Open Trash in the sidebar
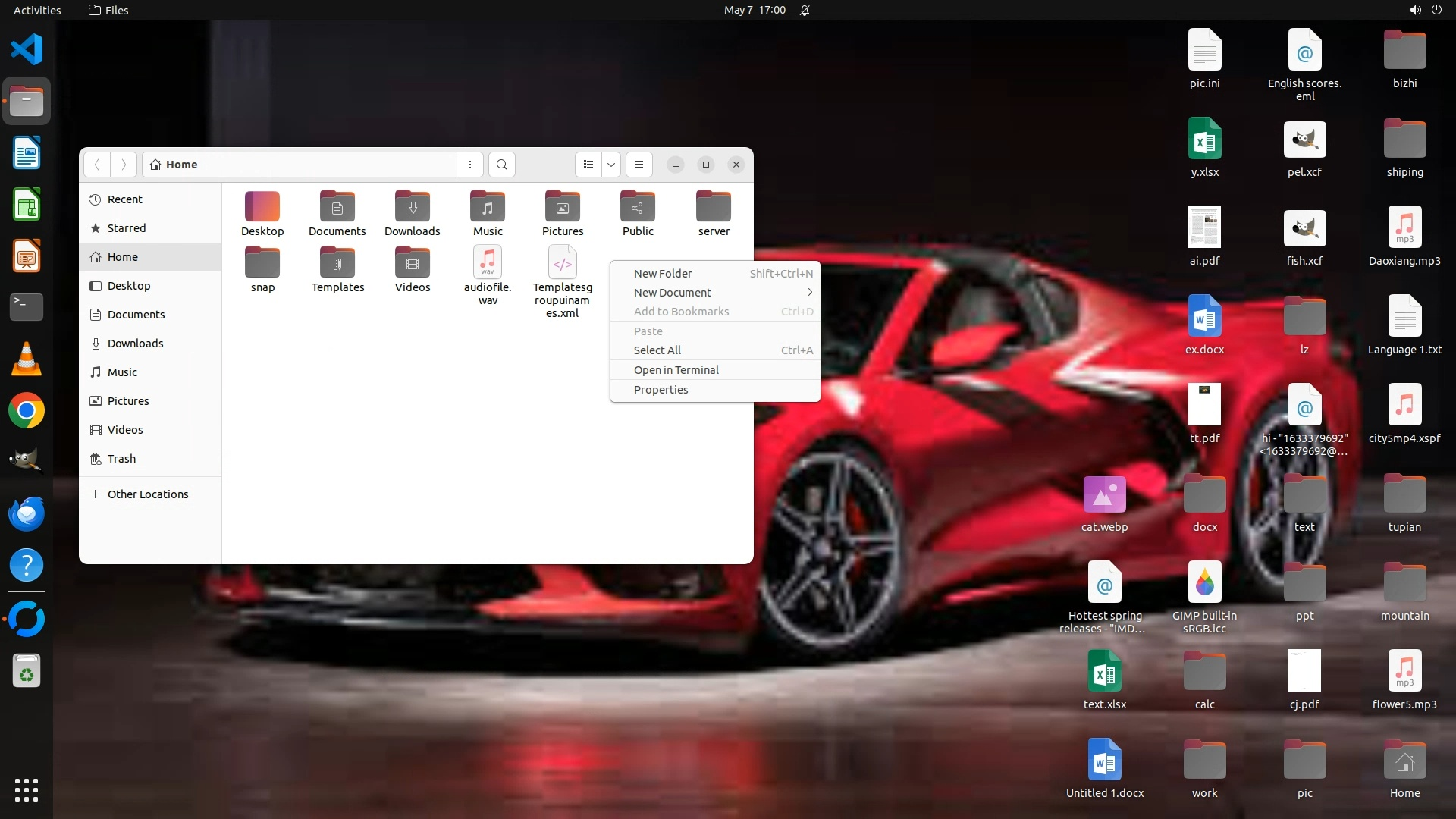The width and height of the screenshot is (1456, 819). point(121,459)
